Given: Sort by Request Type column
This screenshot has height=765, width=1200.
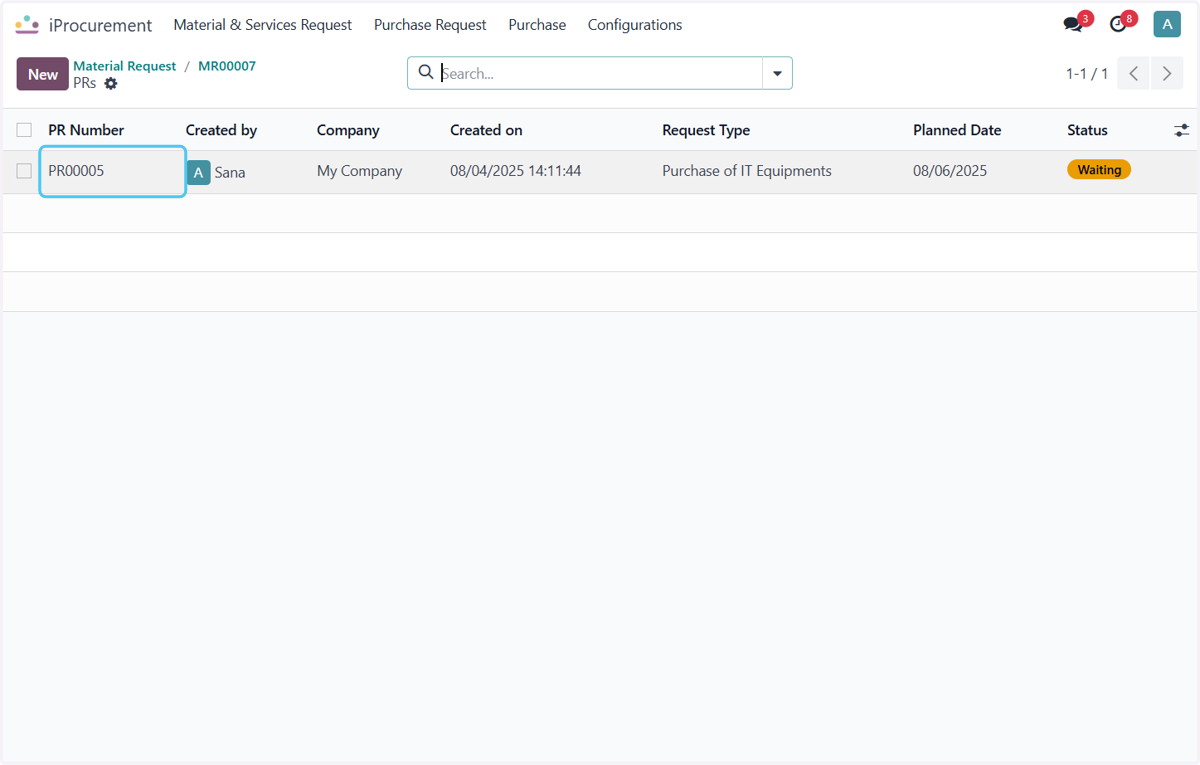Looking at the screenshot, I should 706,130.
